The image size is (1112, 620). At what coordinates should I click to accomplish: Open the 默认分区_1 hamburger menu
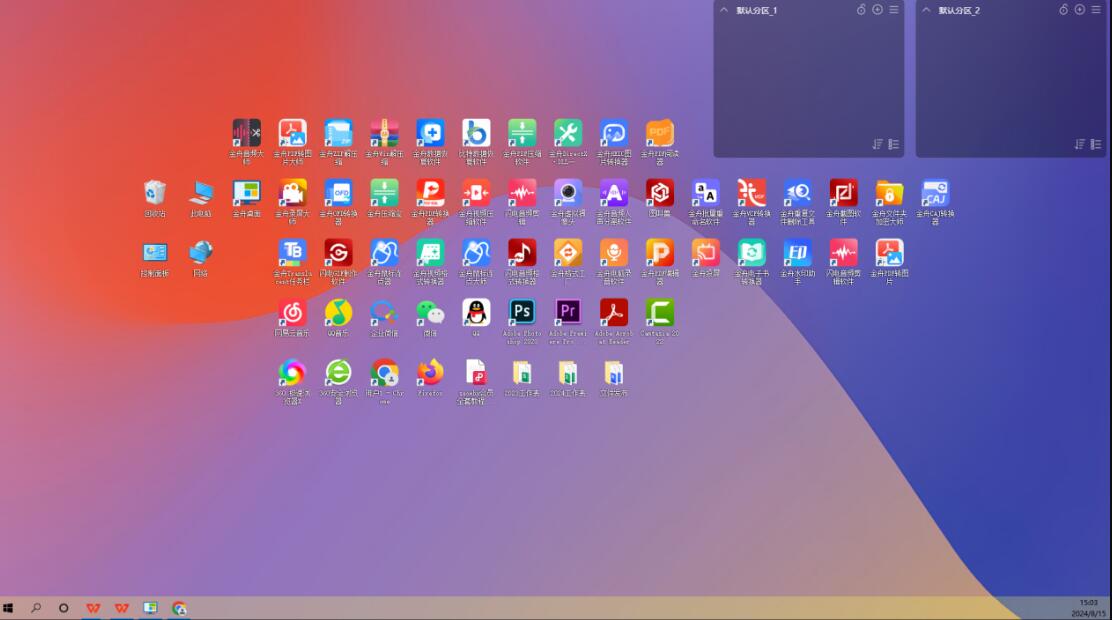click(x=894, y=10)
